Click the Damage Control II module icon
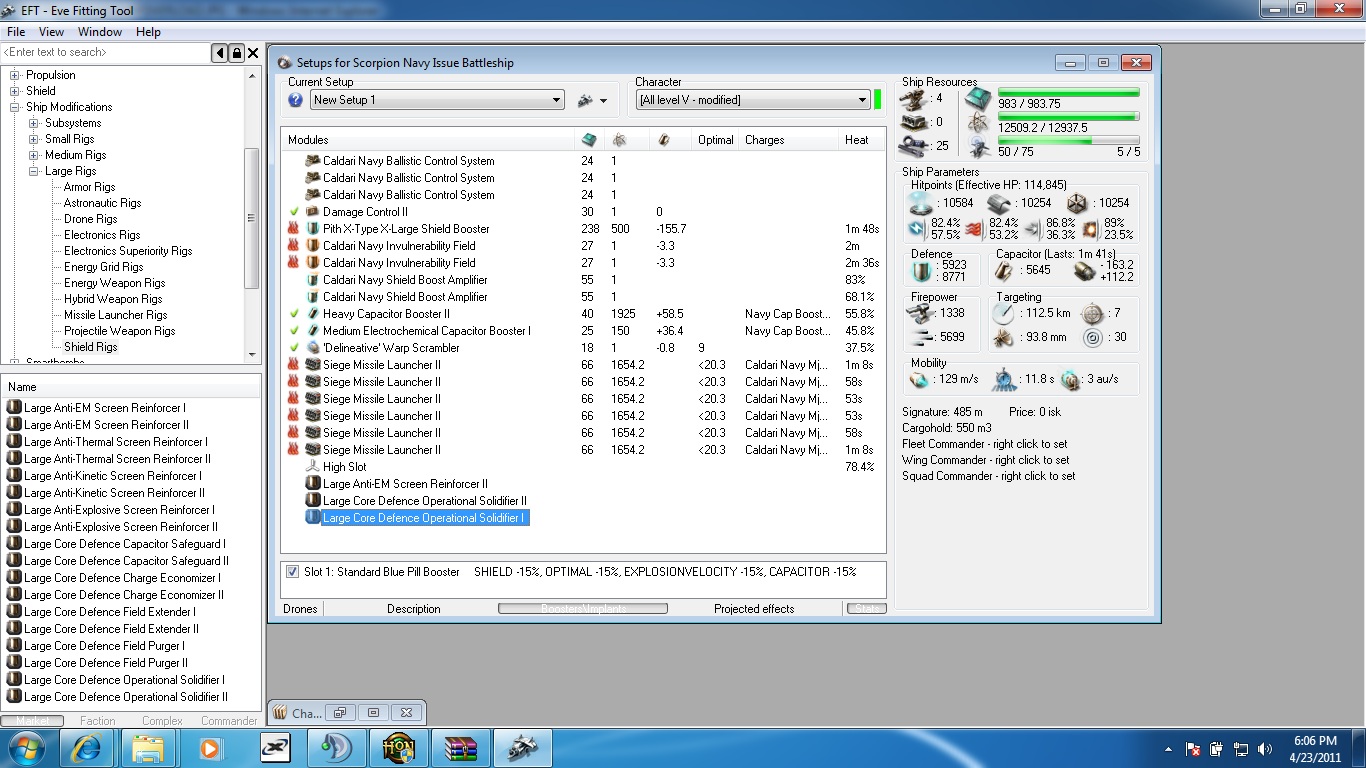 pyautogui.click(x=312, y=212)
